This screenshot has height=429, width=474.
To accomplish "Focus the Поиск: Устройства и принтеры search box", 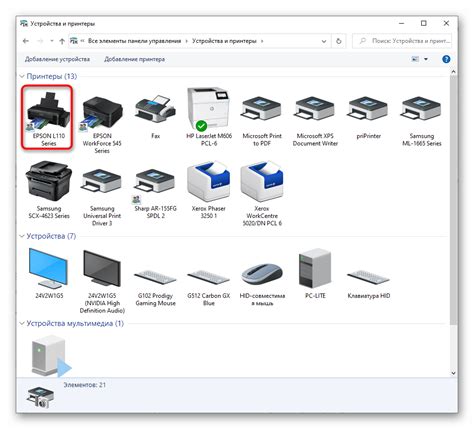I will (402, 41).
